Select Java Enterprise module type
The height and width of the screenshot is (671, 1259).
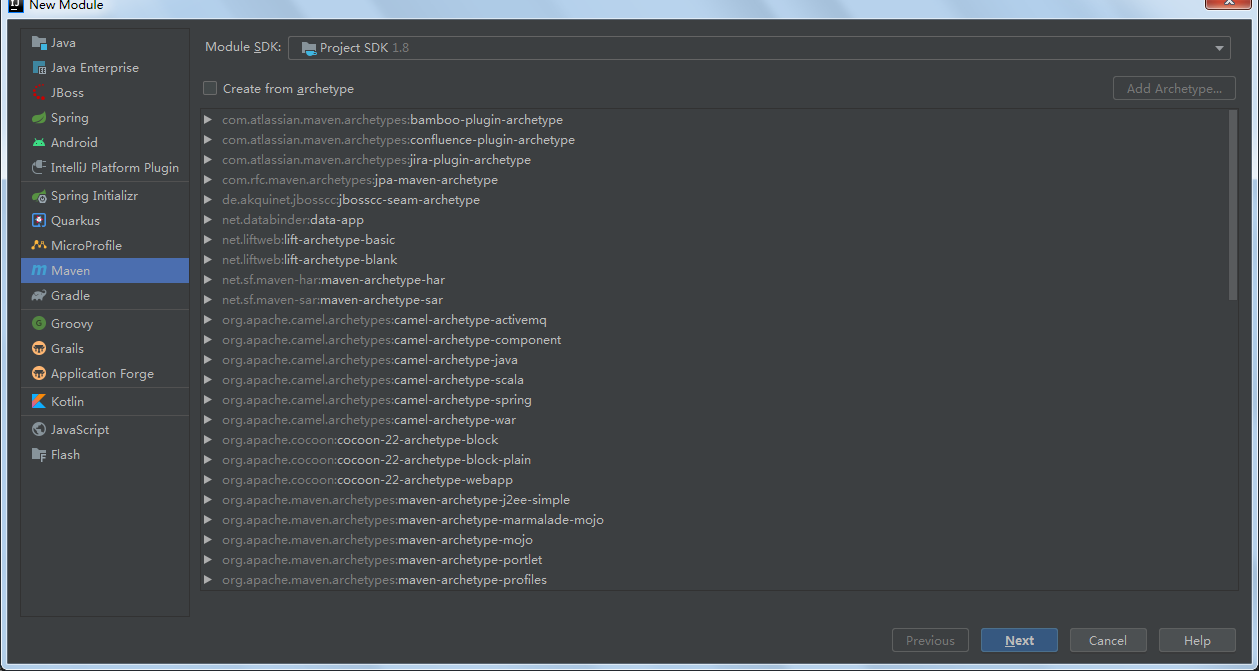[105, 68]
